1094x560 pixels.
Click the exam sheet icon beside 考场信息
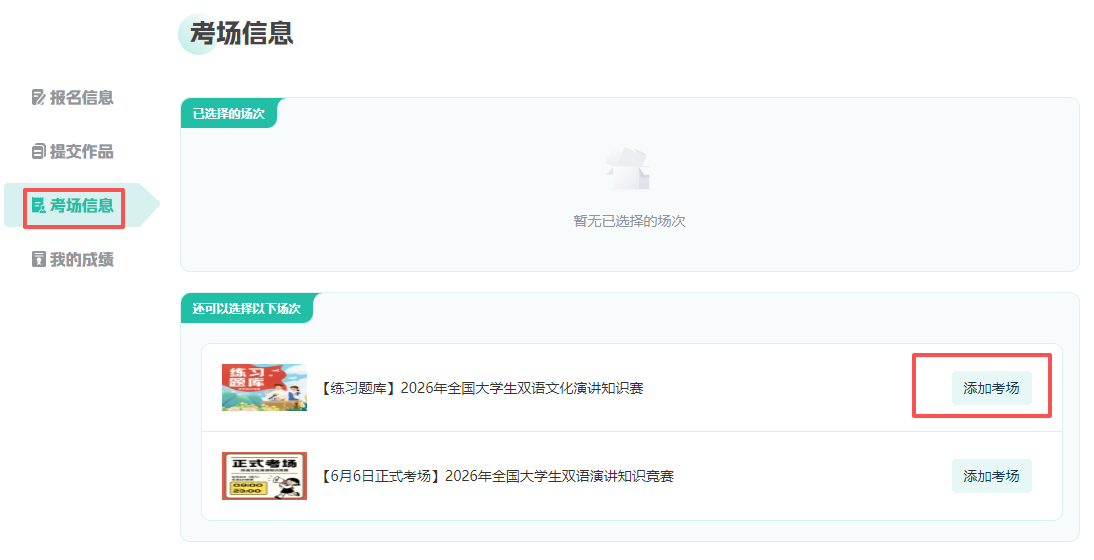point(39,206)
